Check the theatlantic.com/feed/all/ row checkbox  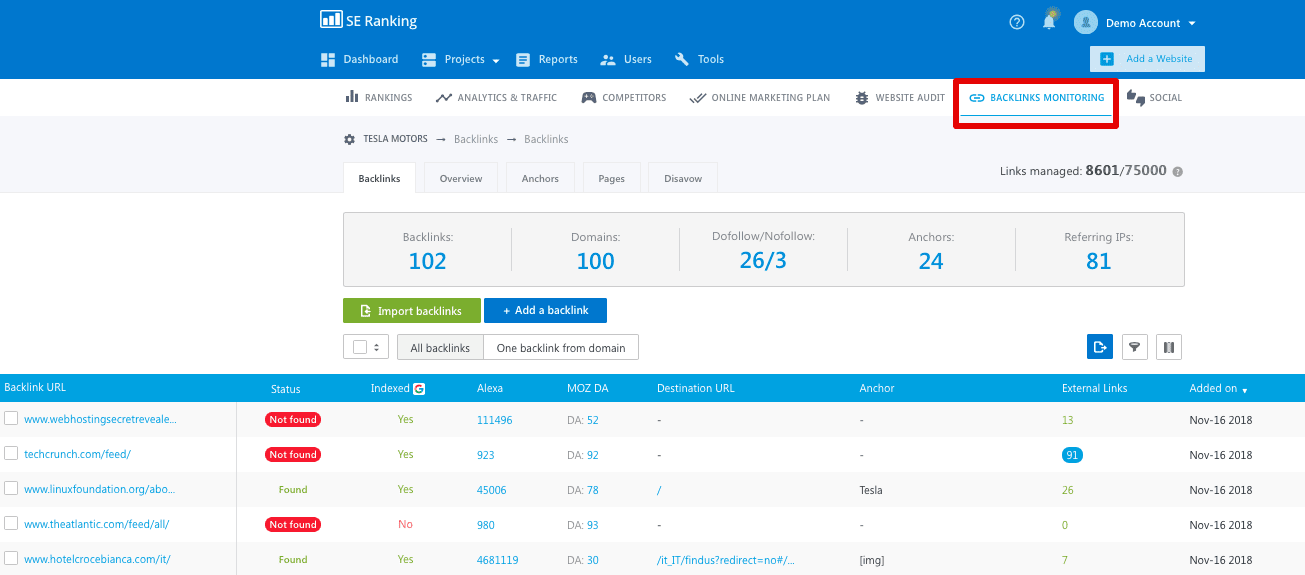tap(11, 524)
